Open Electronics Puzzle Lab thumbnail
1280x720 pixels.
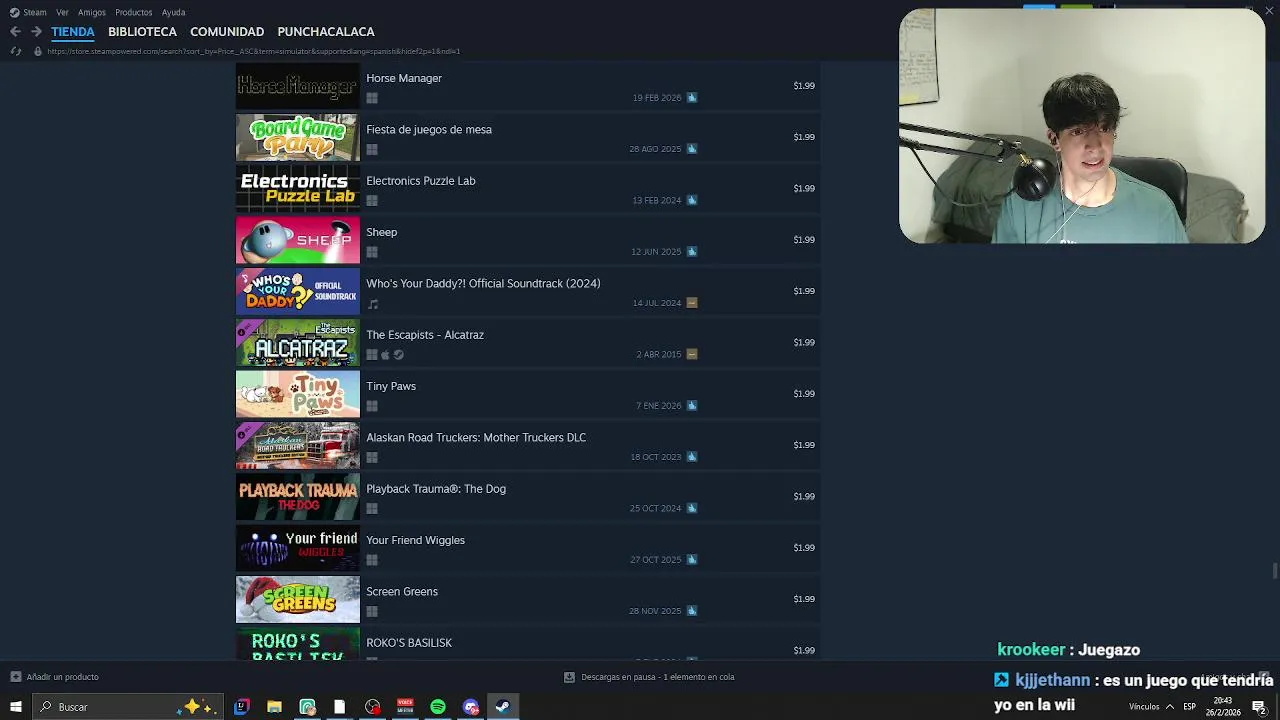point(298,188)
